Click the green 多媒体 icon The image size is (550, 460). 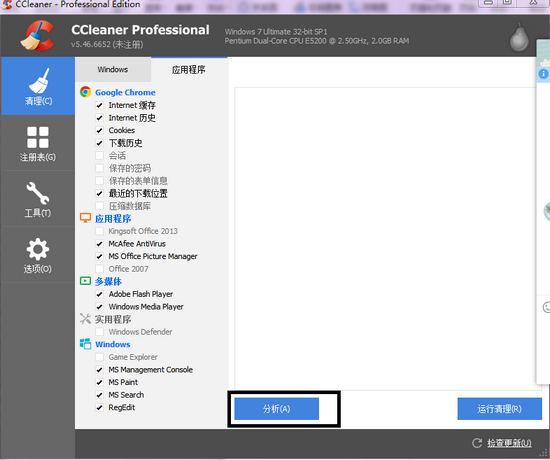tap(85, 281)
